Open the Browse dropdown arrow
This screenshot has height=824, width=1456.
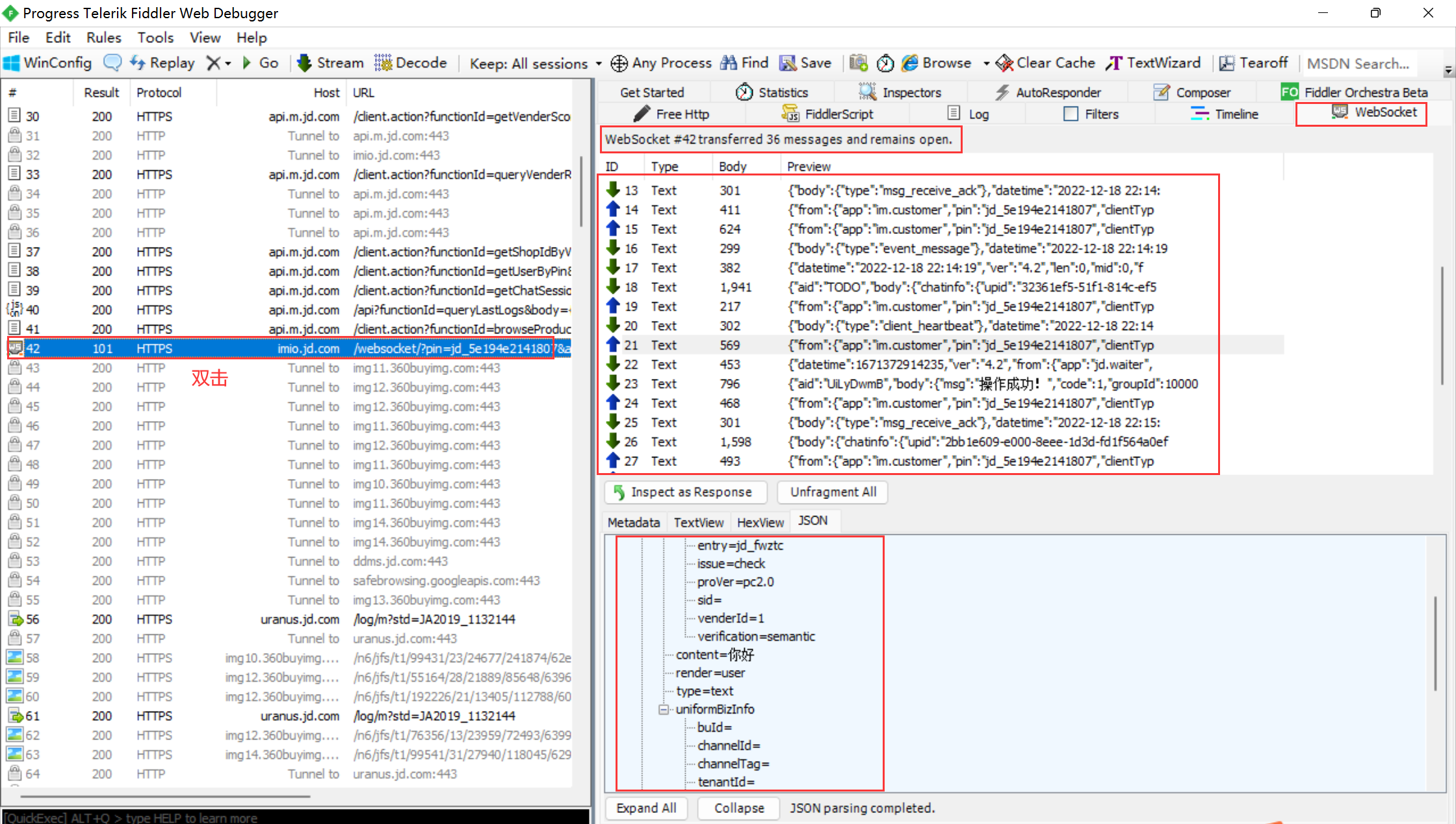click(x=987, y=62)
